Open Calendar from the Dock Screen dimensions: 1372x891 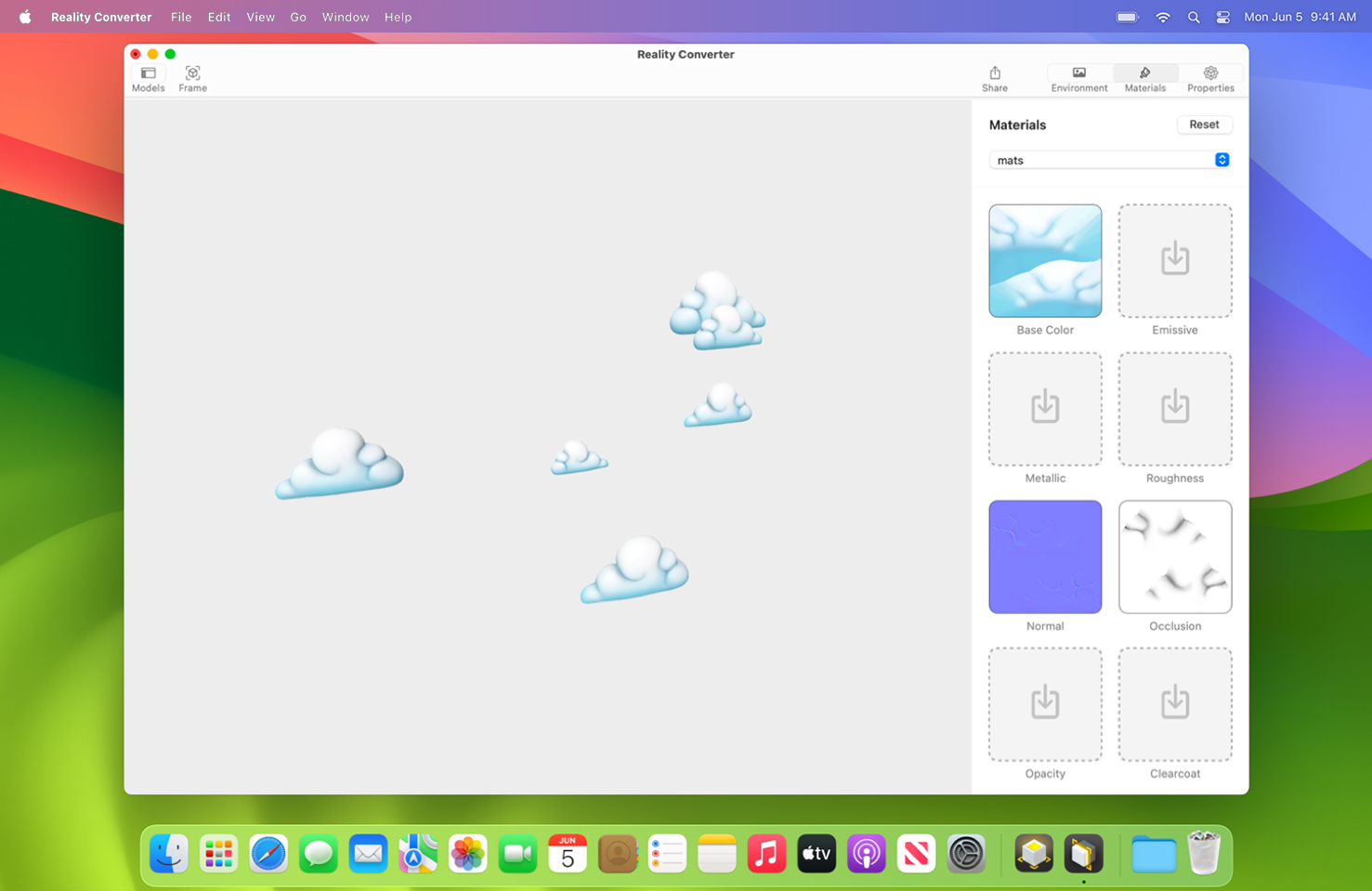pyautogui.click(x=568, y=853)
